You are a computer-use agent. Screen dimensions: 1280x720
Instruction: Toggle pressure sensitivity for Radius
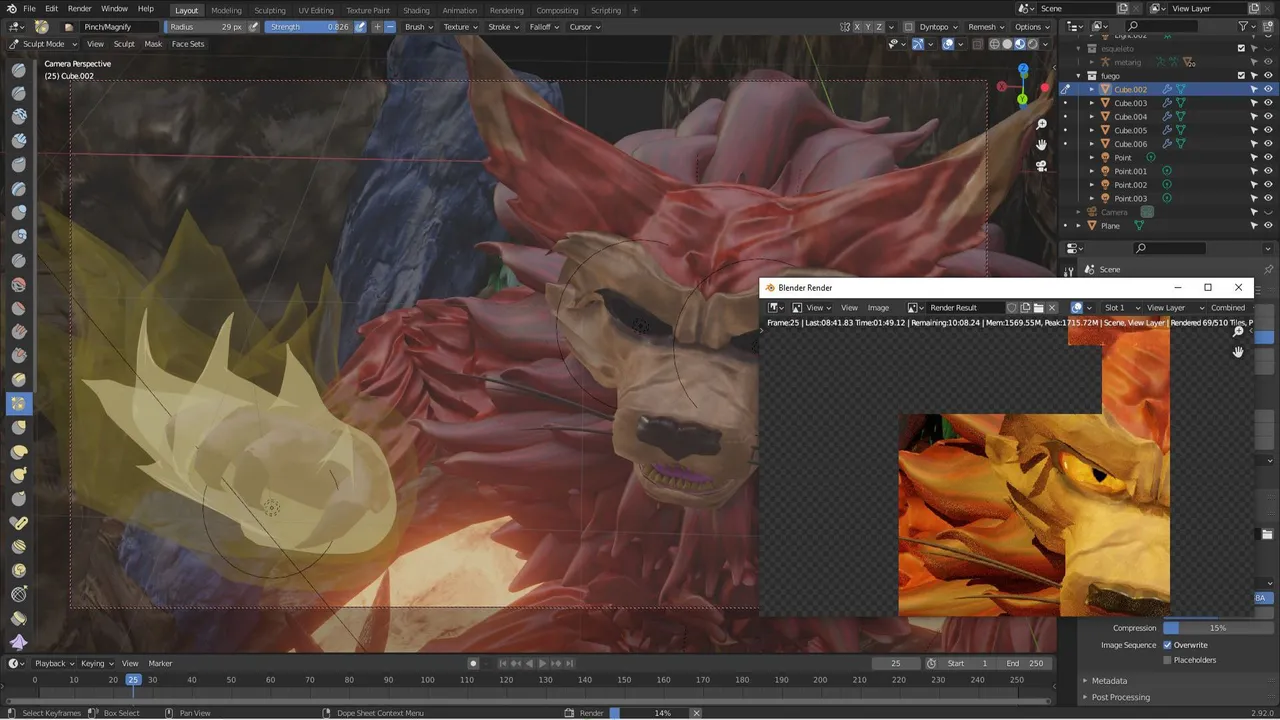254,27
